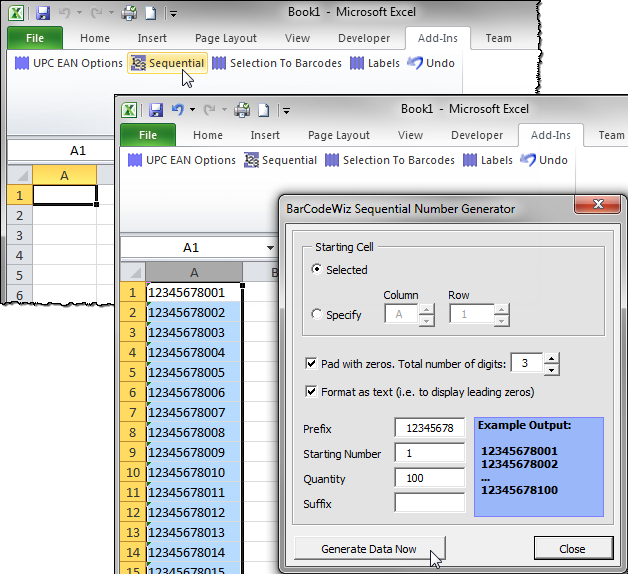Decrease total number of digits
Image resolution: width=628 pixels, height=574 pixels.
[552, 370]
